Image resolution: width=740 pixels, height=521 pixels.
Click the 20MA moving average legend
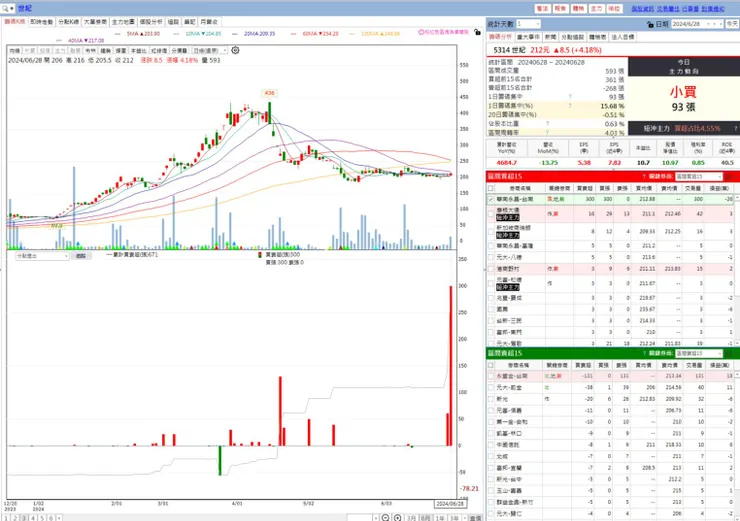pyautogui.click(x=259, y=34)
